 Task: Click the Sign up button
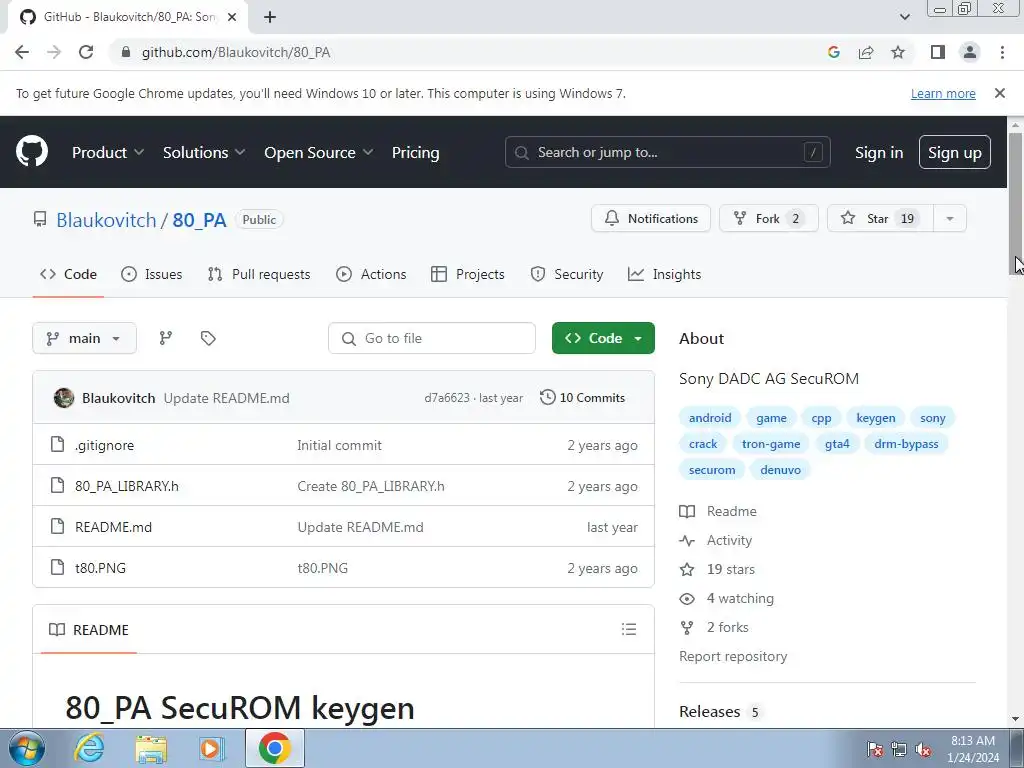coord(955,152)
